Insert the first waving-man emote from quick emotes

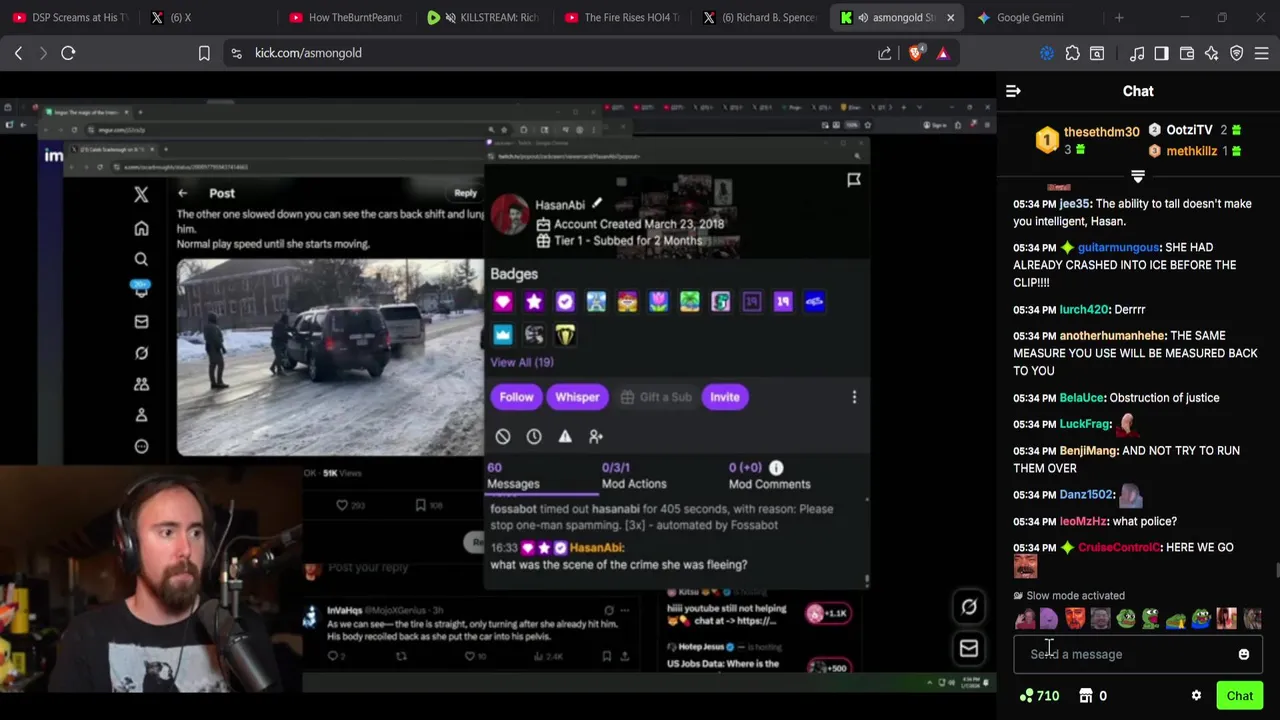[1025, 619]
